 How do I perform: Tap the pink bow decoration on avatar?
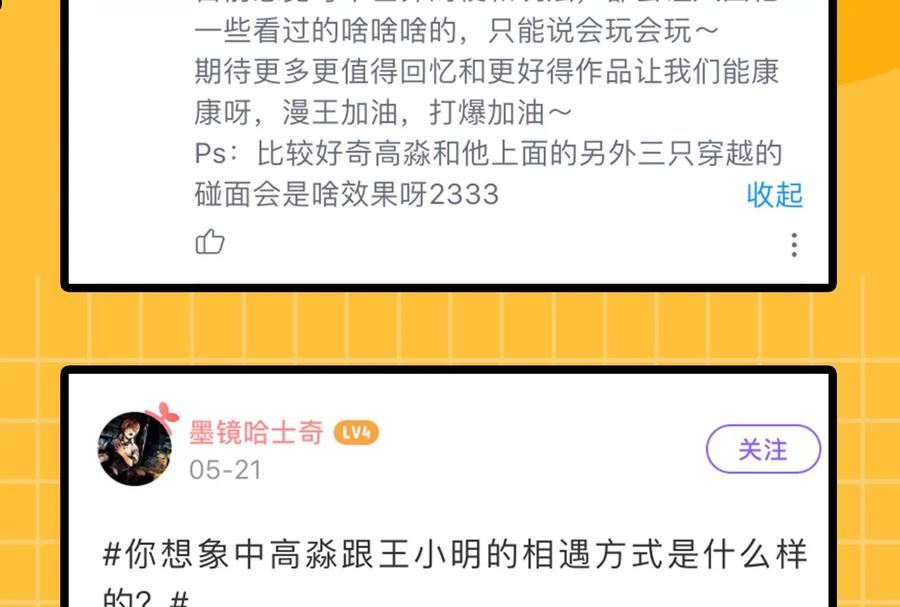(x=162, y=415)
